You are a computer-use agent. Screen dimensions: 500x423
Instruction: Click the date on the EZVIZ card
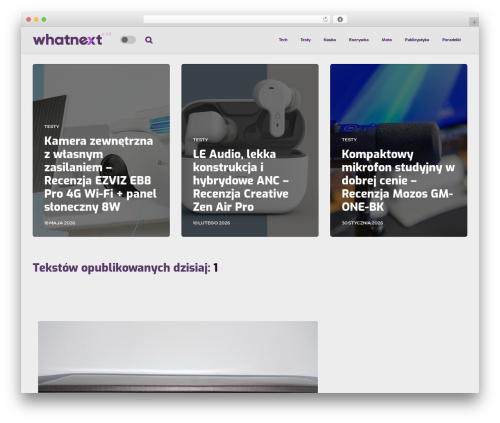click(x=60, y=223)
